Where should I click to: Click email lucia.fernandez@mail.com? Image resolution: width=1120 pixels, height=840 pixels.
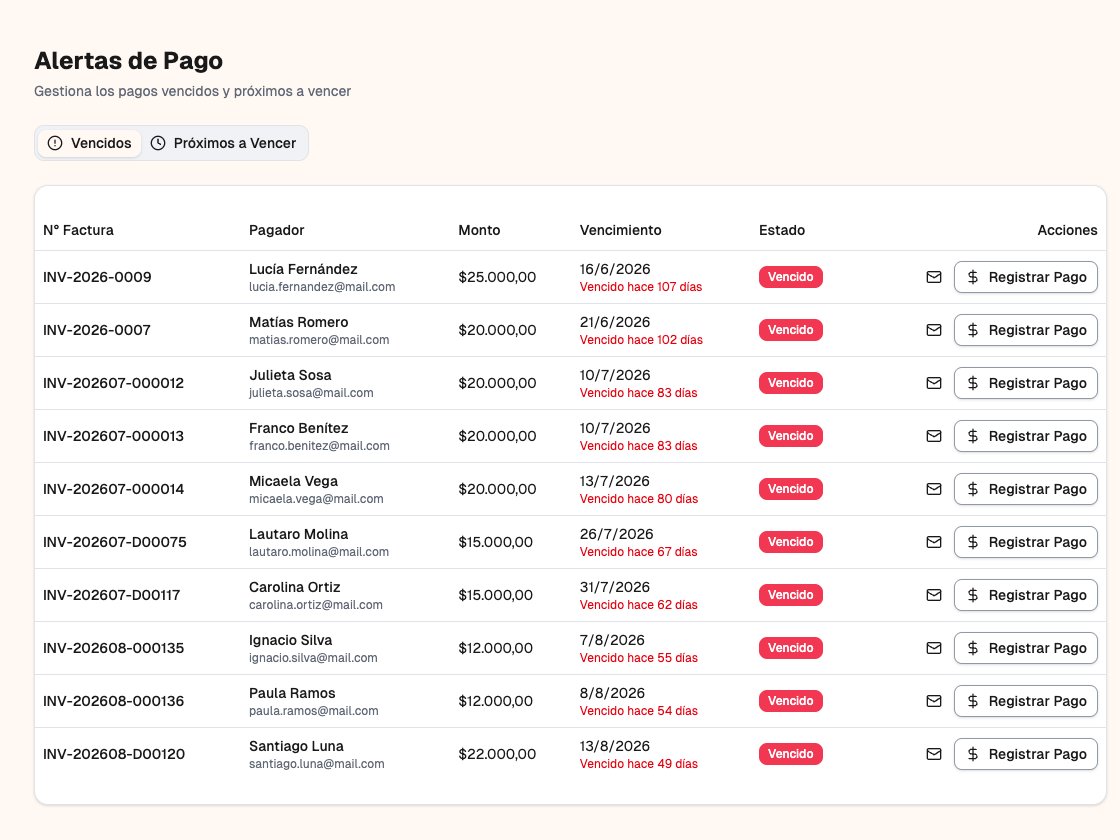[322, 287]
